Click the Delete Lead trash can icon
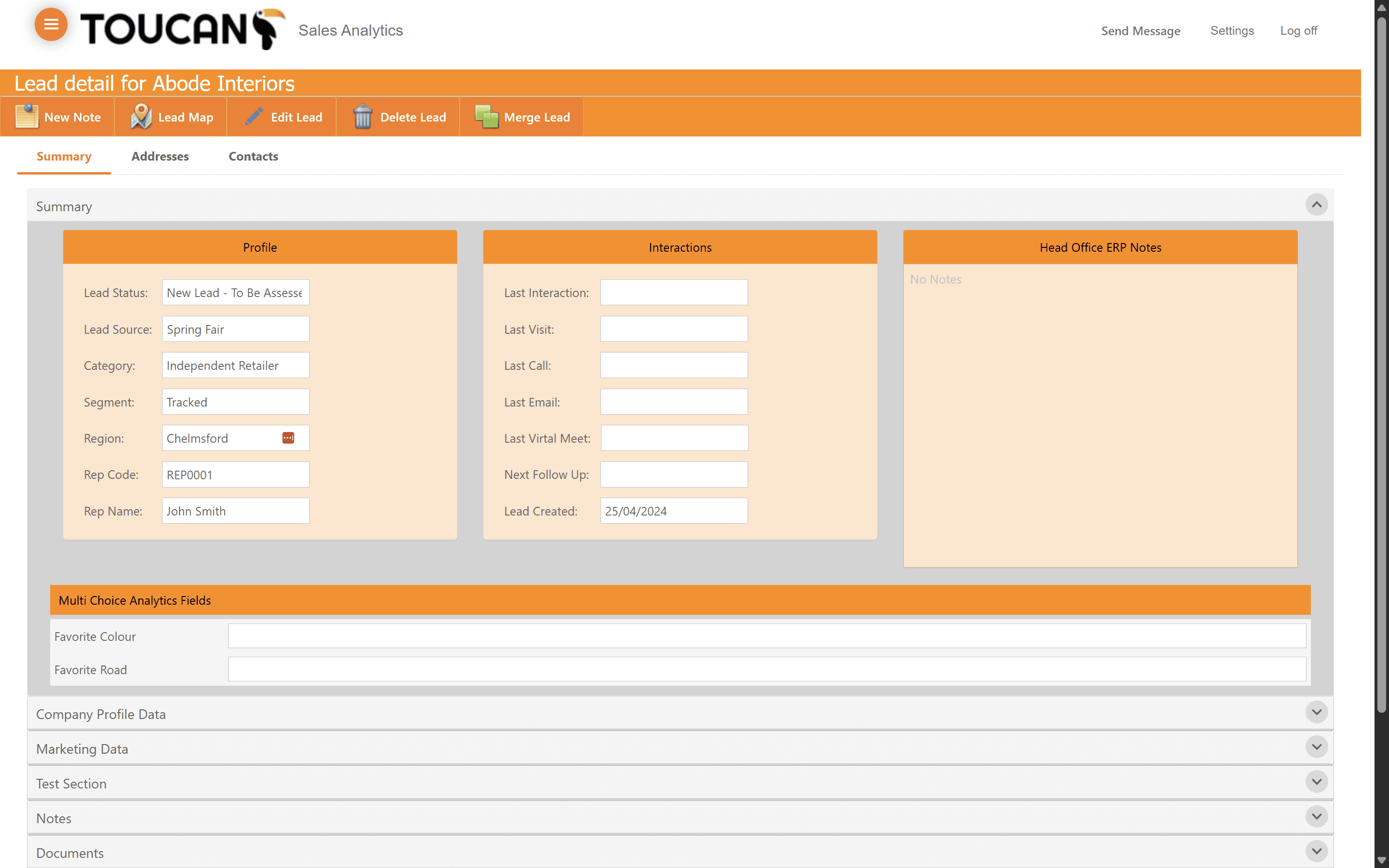 tap(362, 117)
